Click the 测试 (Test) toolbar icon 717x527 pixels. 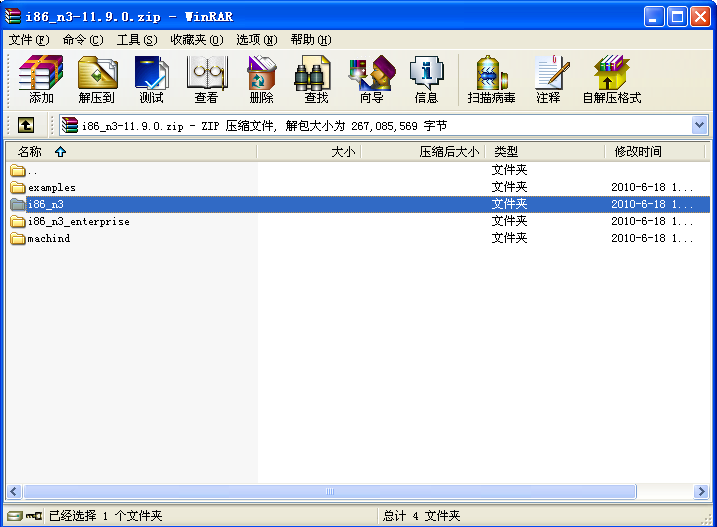coord(151,79)
